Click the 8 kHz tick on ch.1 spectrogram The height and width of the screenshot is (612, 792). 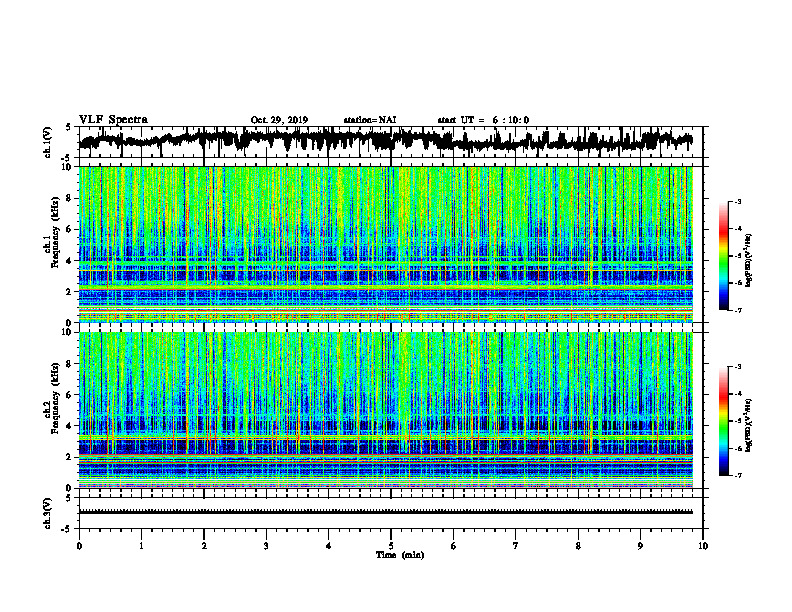(x=70, y=198)
